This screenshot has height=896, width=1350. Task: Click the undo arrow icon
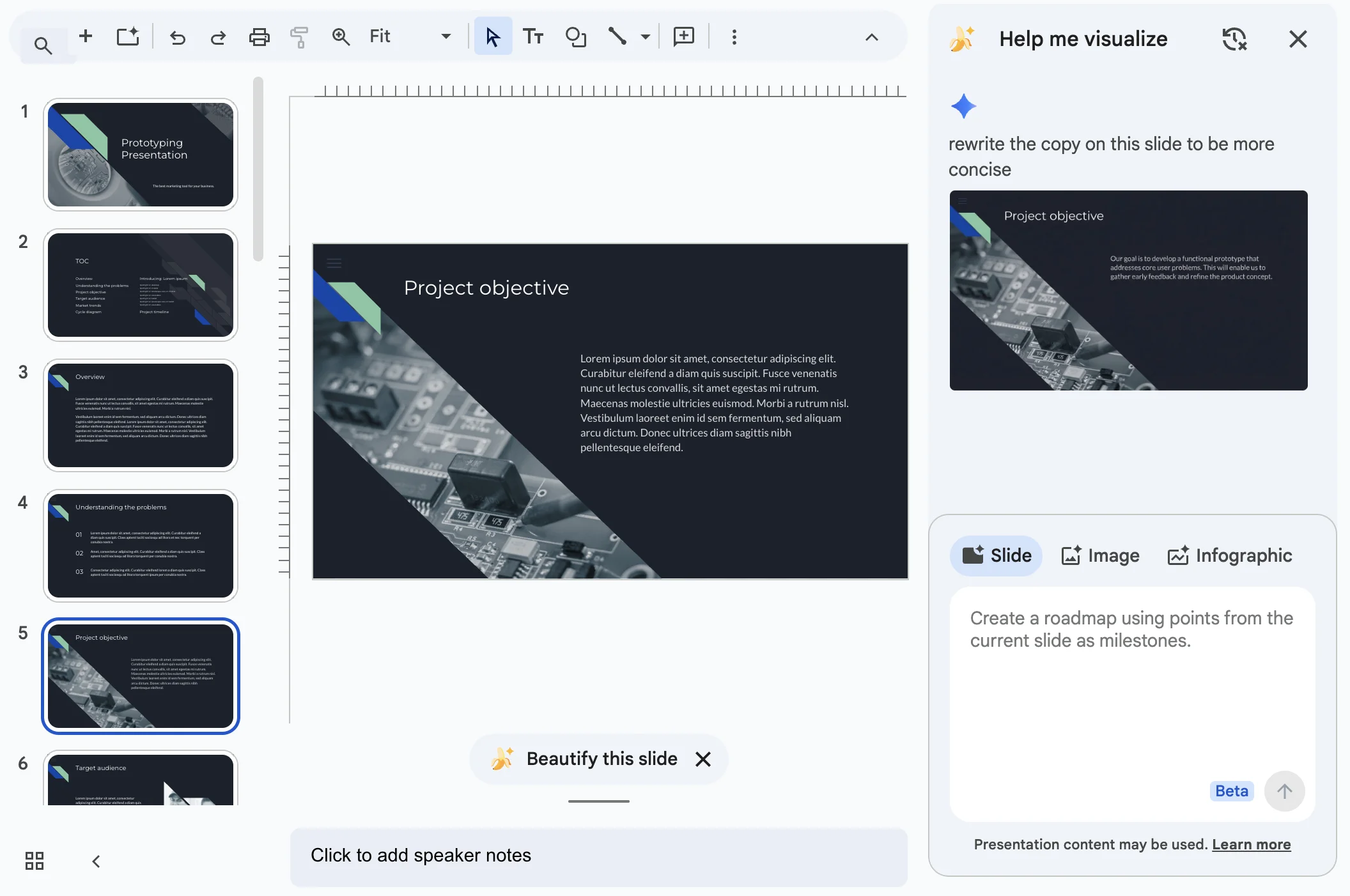(x=177, y=38)
